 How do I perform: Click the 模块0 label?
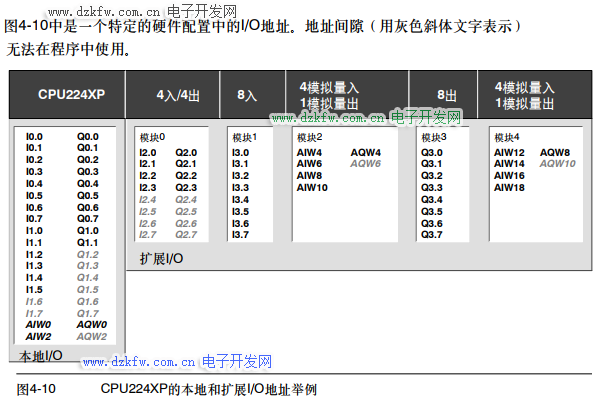tap(152, 137)
